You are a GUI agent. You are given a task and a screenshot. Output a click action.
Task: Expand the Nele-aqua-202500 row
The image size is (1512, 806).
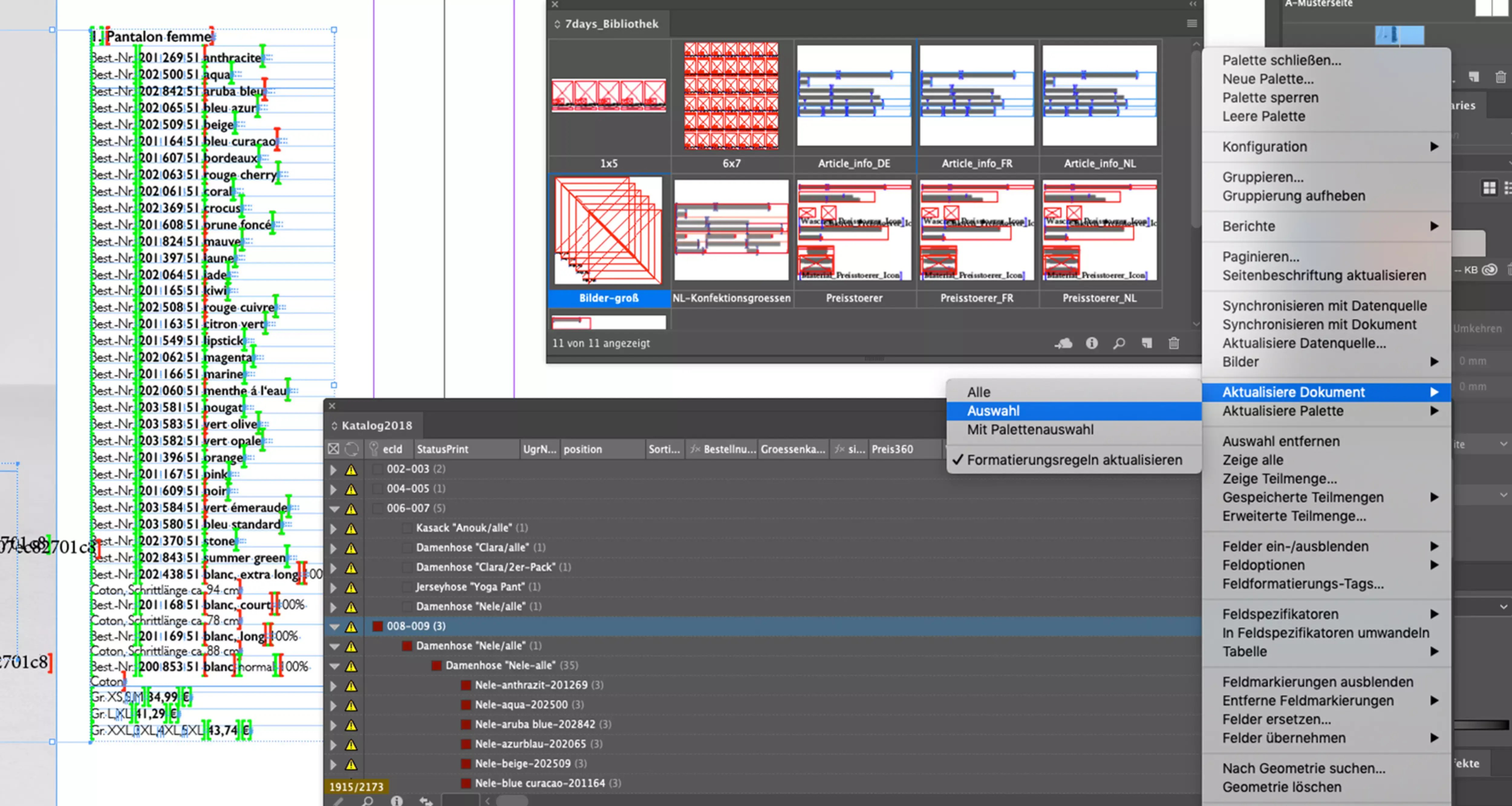coord(333,706)
